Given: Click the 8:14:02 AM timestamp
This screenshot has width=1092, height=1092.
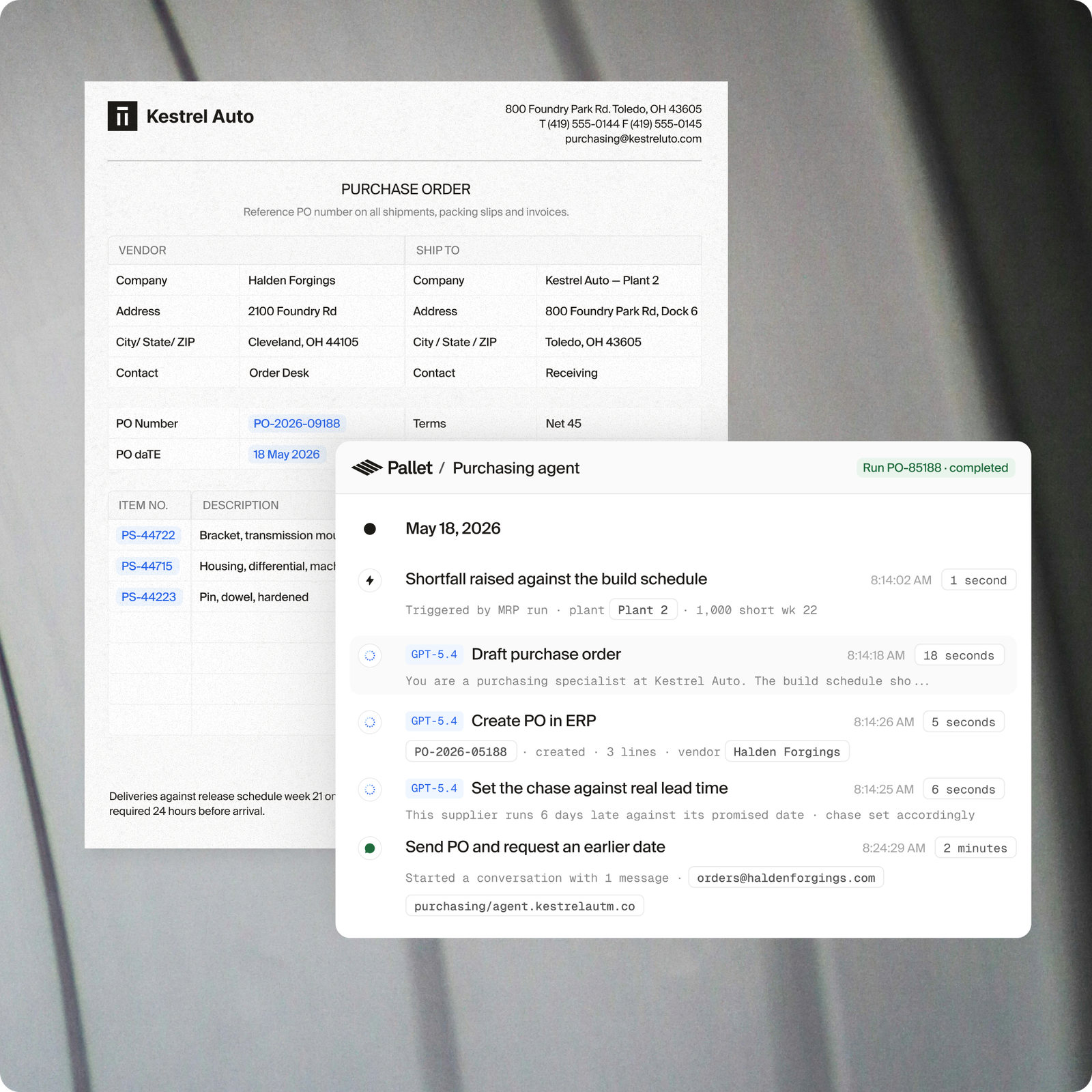Looking at the screenshot, I should coord(901,580).
